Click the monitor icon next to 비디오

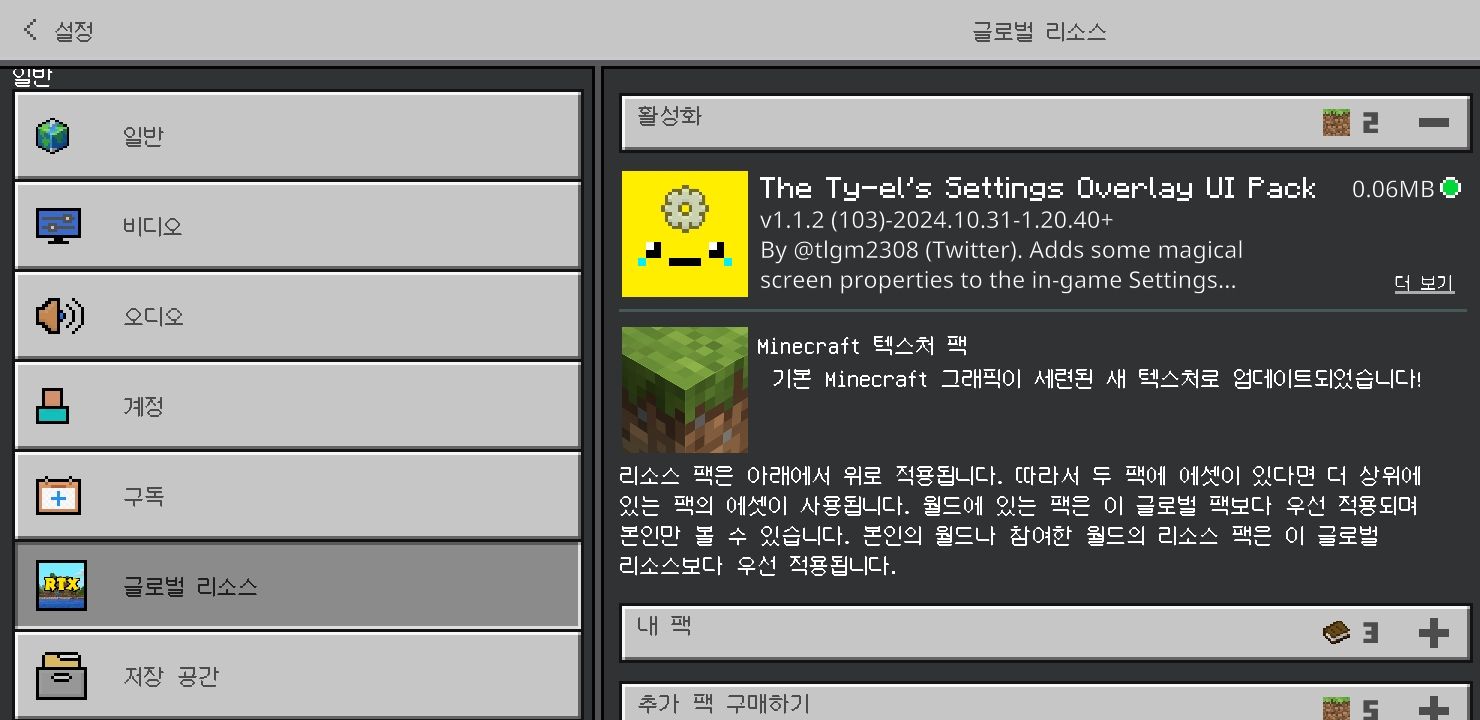click(x=58, y=226)
